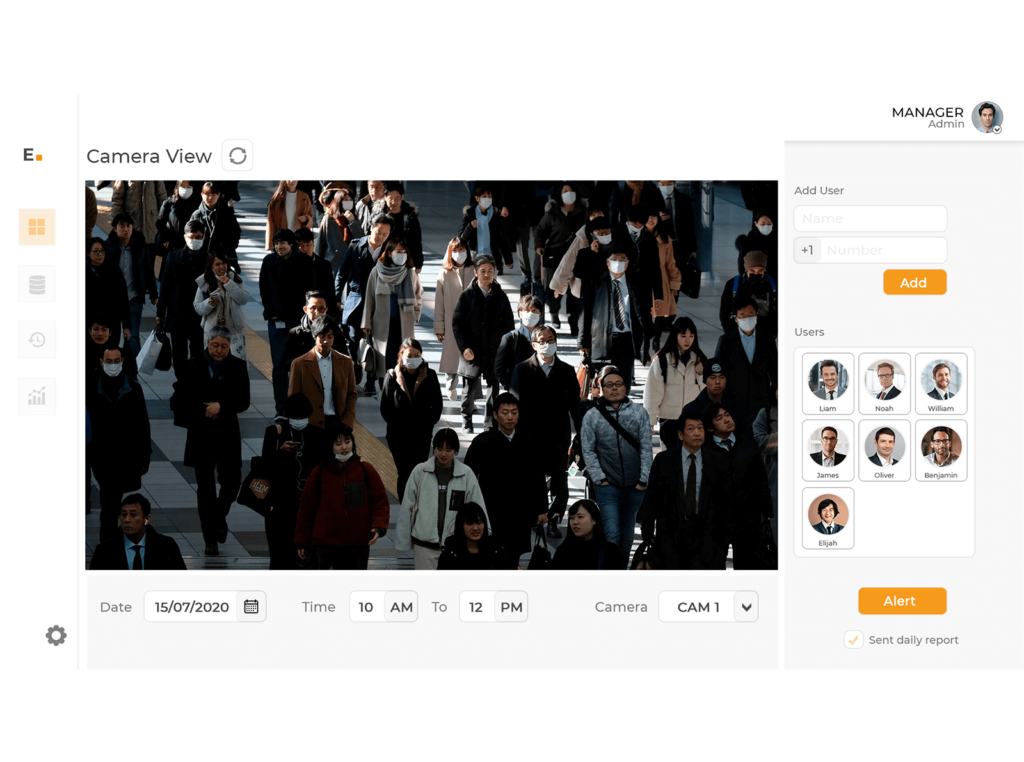Open settings via the gear icon

point(56,635)
